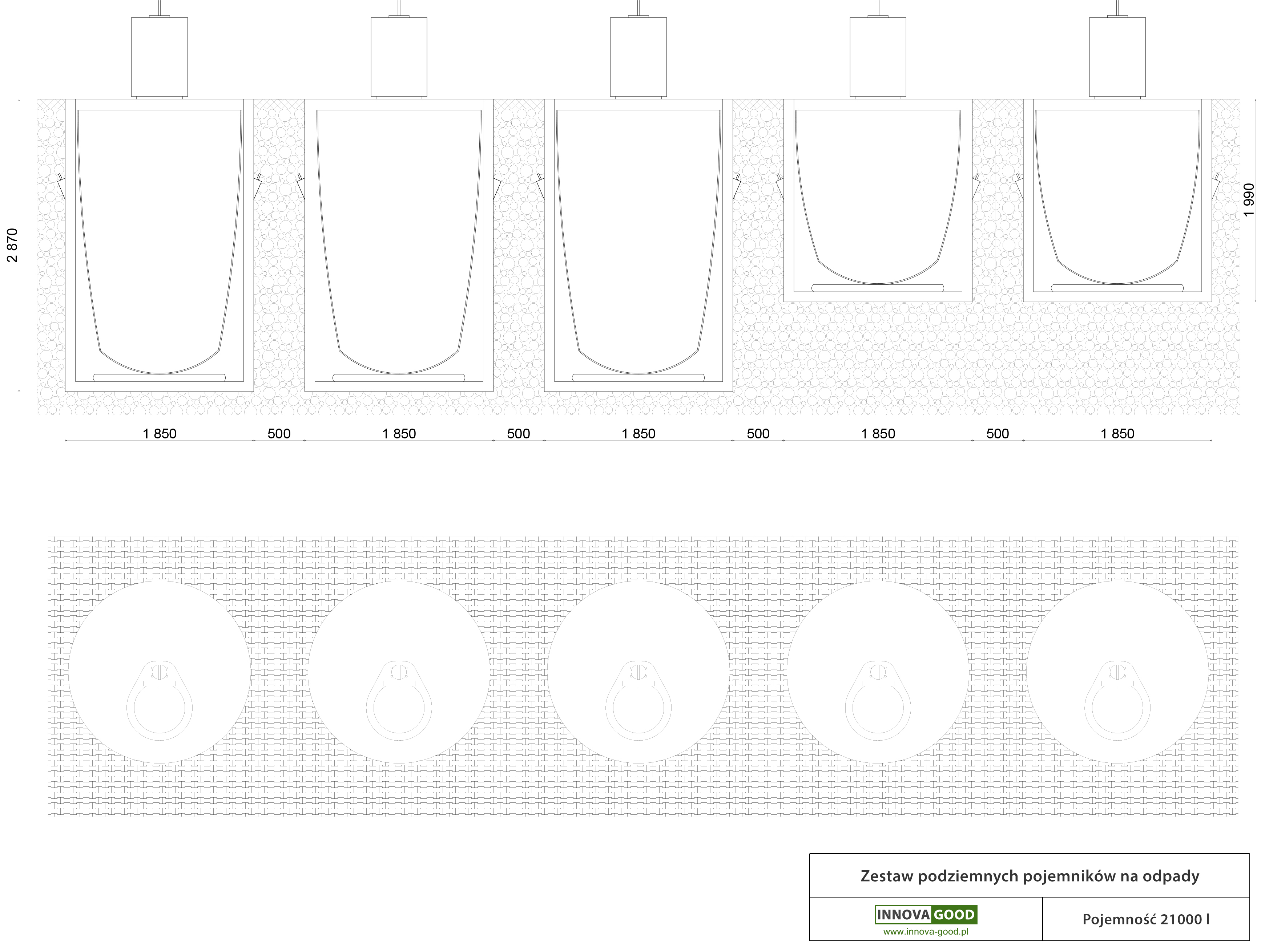
Task: Click the 'Pojemność 21000 l' capacity text
Action: (1146, 919)
